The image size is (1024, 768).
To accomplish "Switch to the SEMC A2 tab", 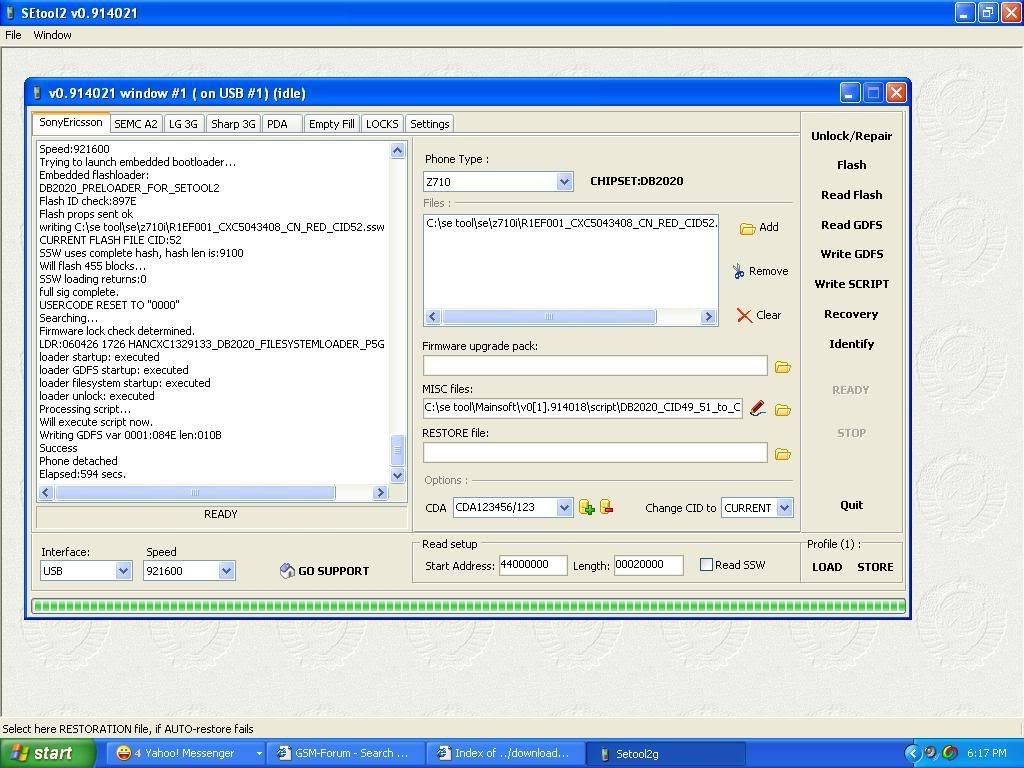I will point(136,124).
